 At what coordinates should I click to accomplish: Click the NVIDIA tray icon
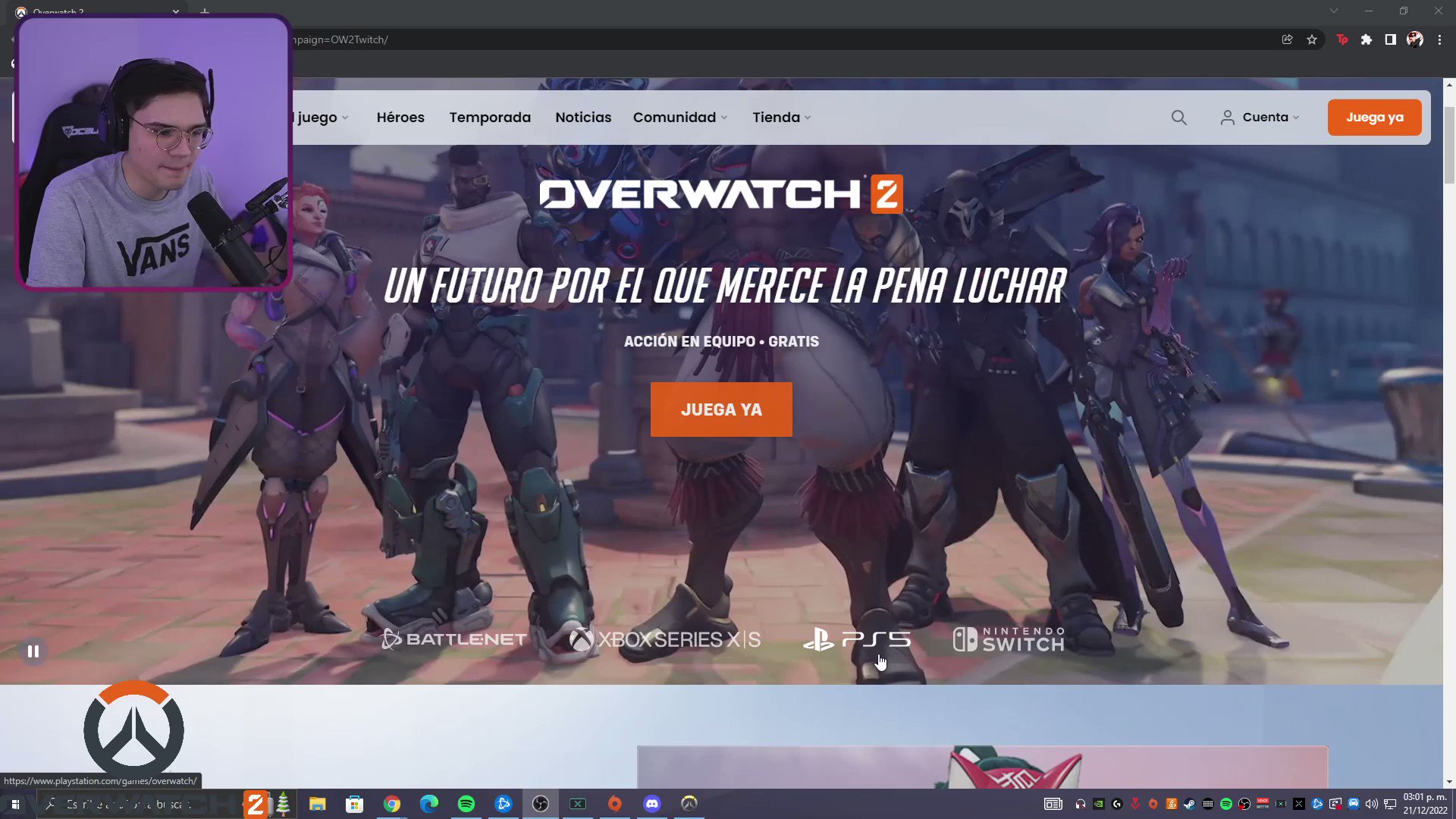1098,804
